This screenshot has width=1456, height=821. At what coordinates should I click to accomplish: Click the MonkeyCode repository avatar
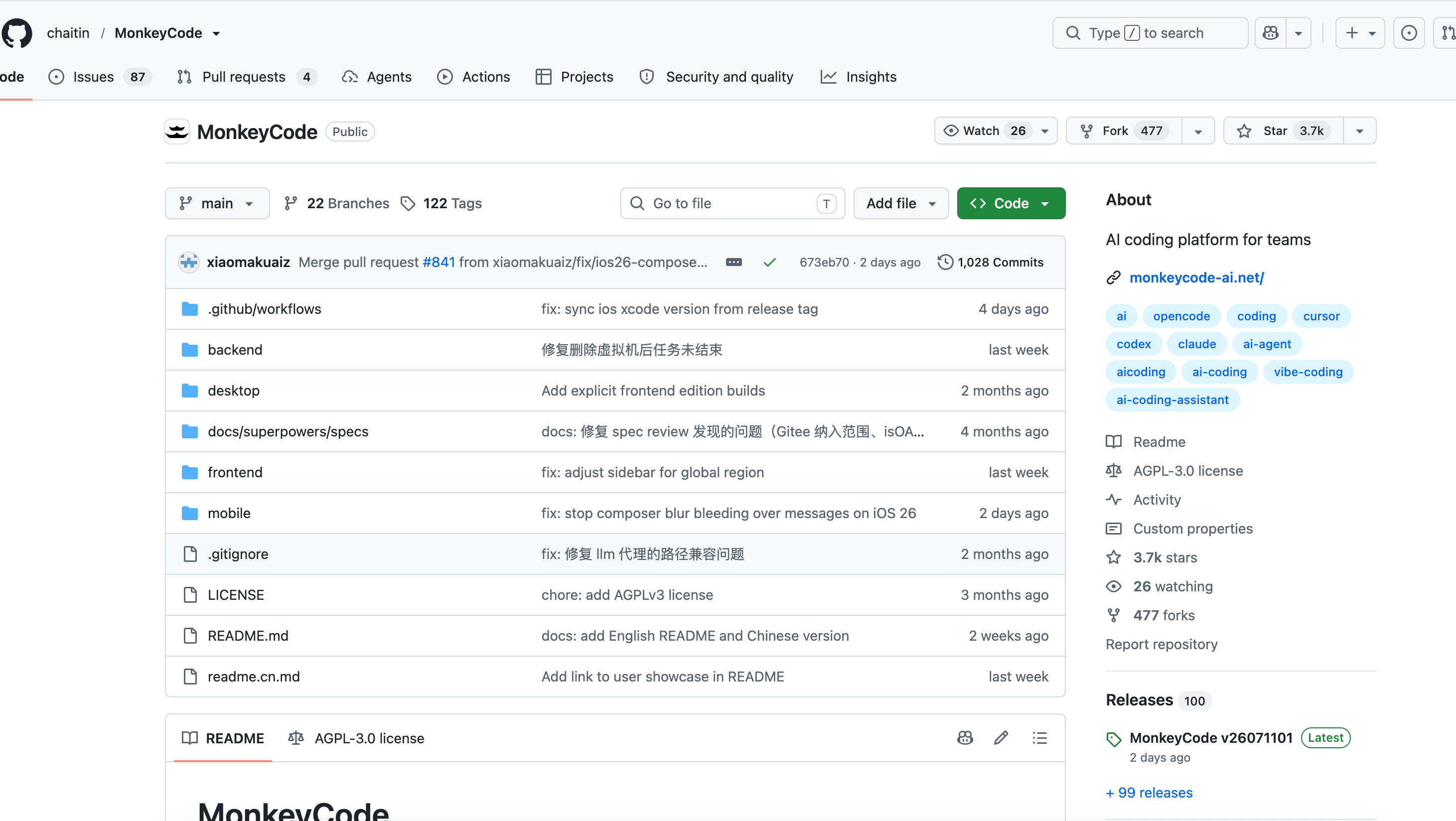[x=177, y=132]
